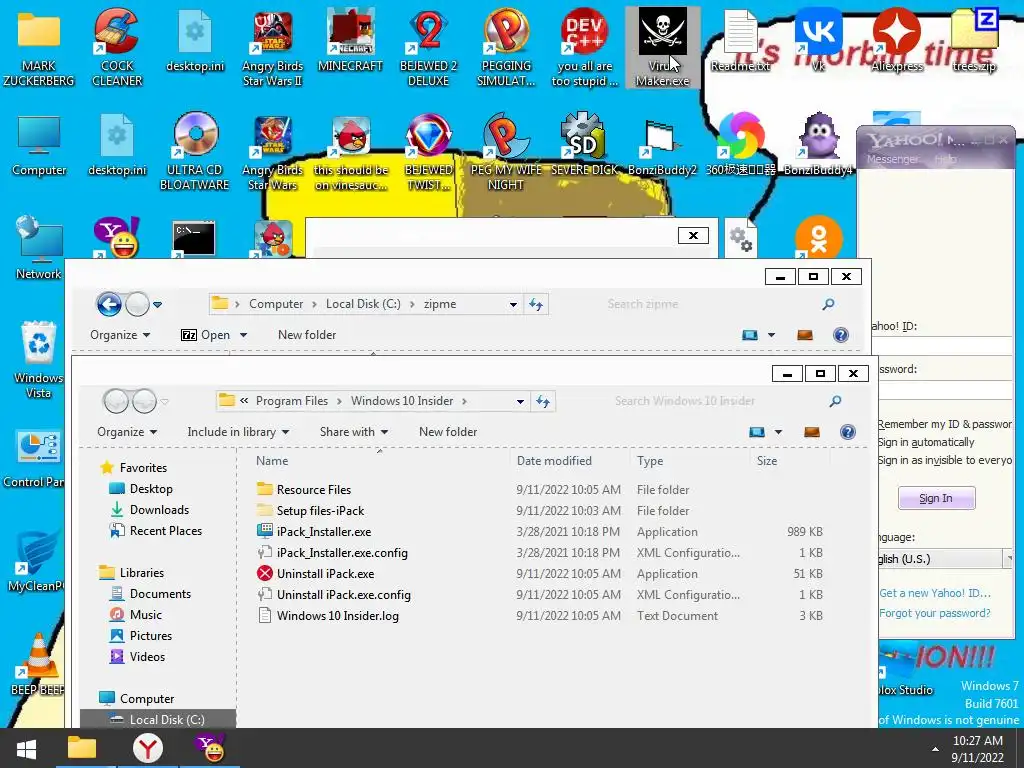Expand the Share with dropdown
1024x768 pixels.
click(354, 432)
